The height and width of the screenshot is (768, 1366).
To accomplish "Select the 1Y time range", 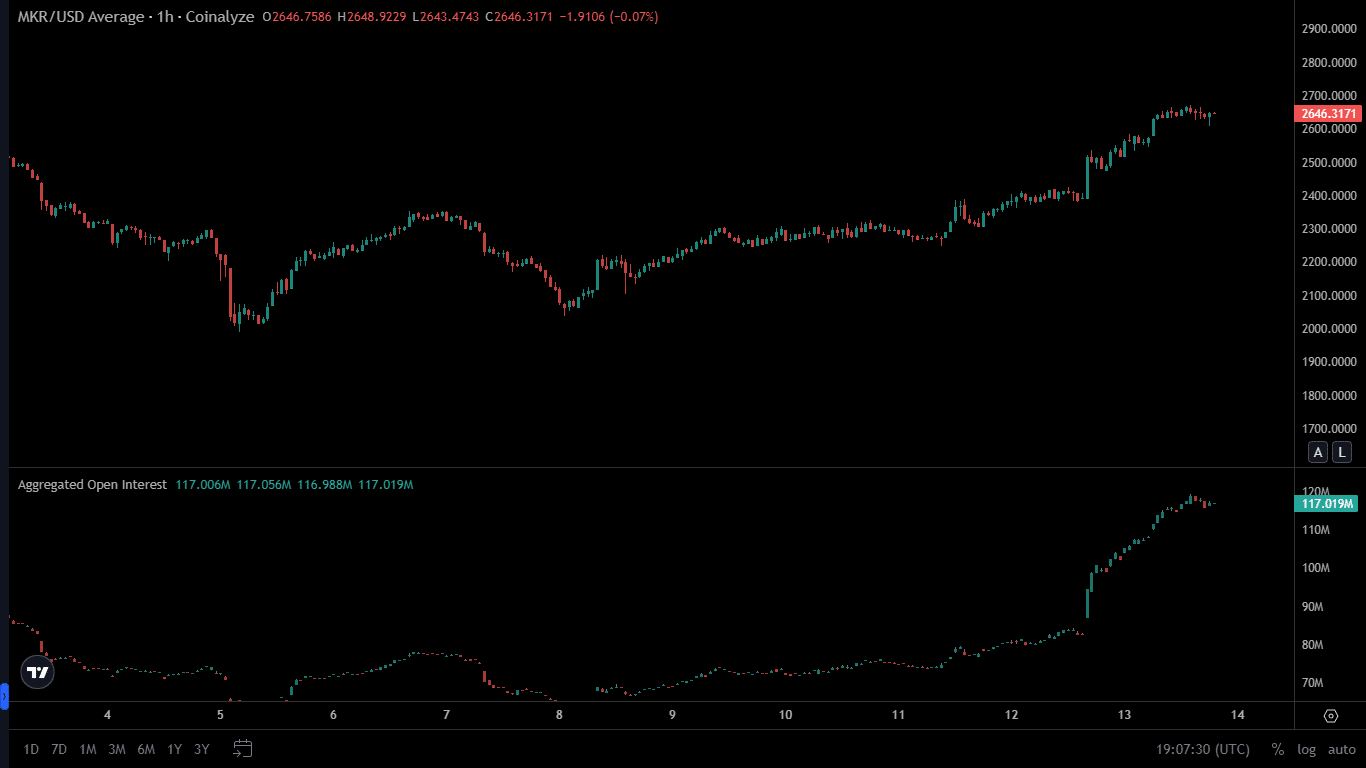I will coord(175,749).
